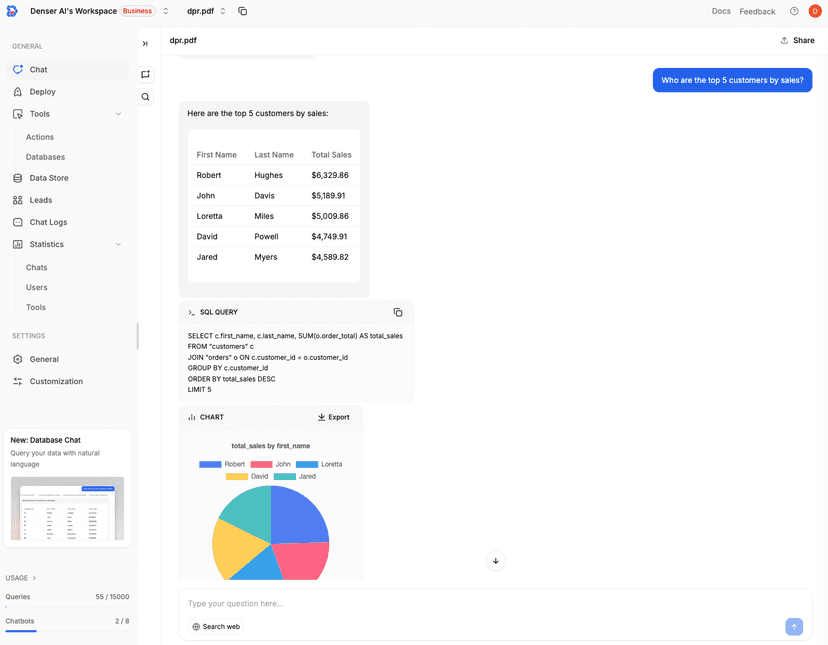Image resolution: width=828 pixels, height=645 pixels.
Task: Start a new chat conversation
Action: click(x=145, y=74)
